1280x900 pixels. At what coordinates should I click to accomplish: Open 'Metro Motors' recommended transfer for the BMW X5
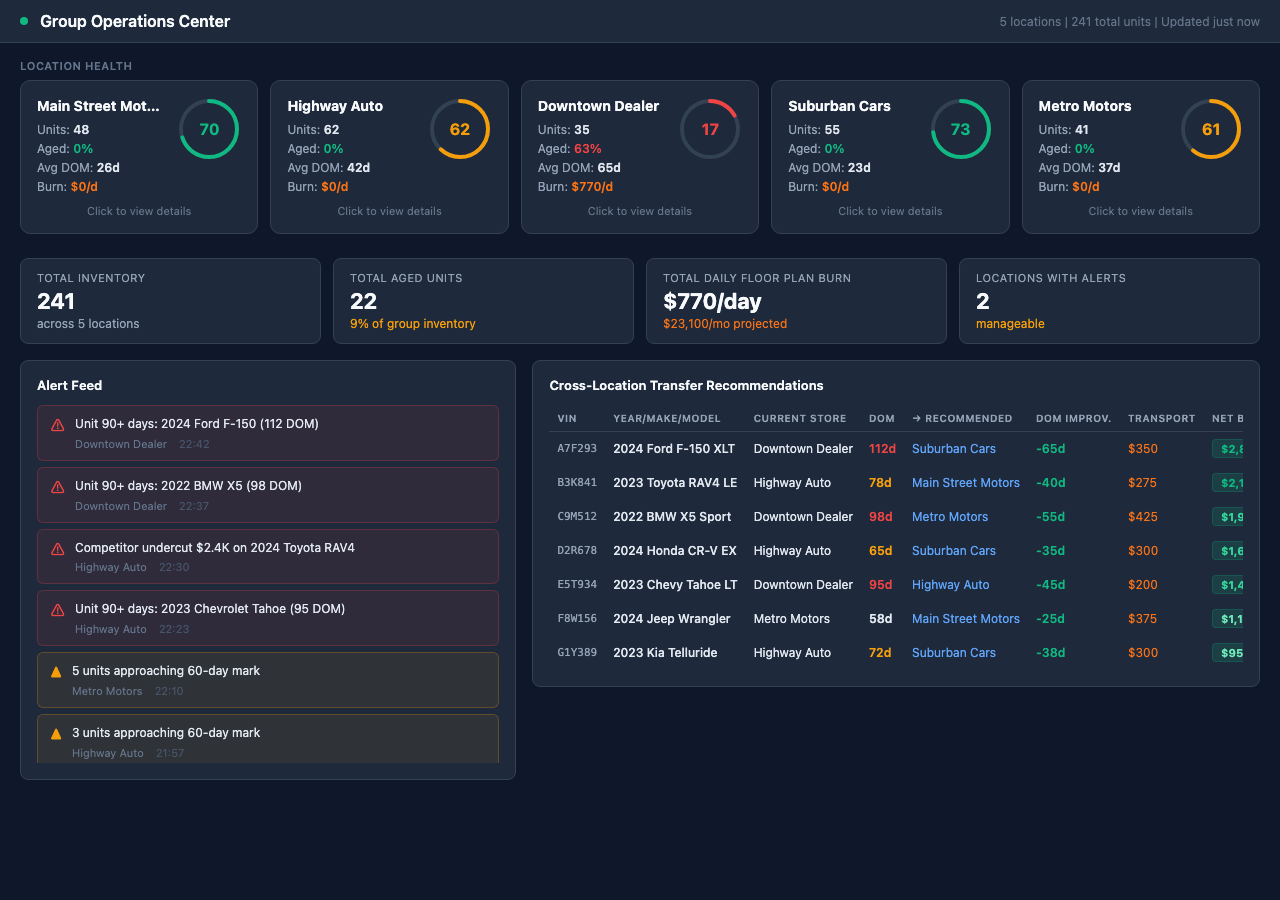tap(949, 517)
